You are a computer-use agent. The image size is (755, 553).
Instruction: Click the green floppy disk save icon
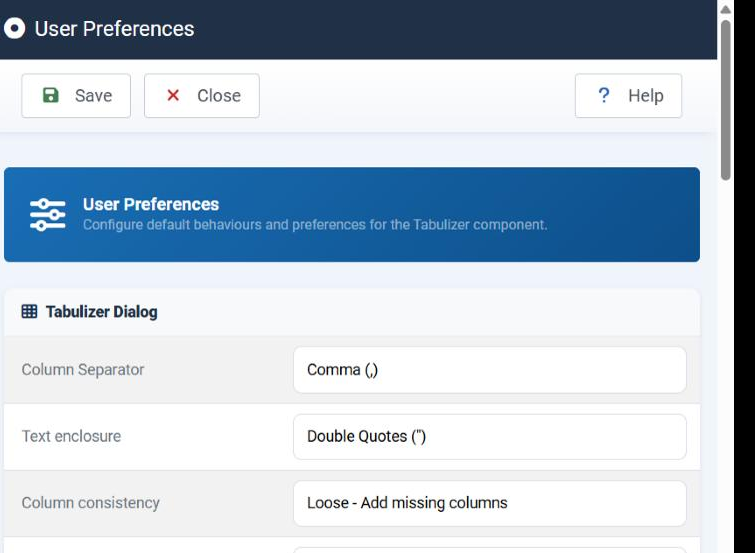click(x=51, y=95)
